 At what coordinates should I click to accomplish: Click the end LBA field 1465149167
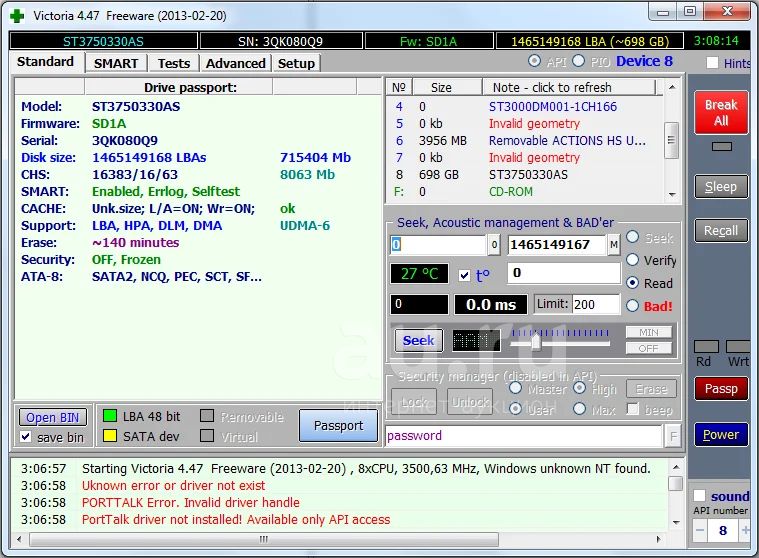pyautogui.click(x=557, y=245)
